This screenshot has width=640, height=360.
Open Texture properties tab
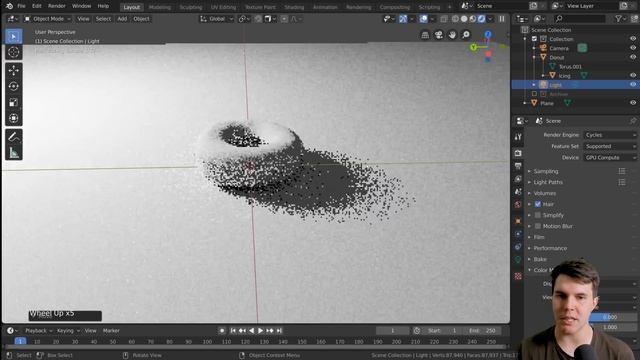(x=518, y=276)
